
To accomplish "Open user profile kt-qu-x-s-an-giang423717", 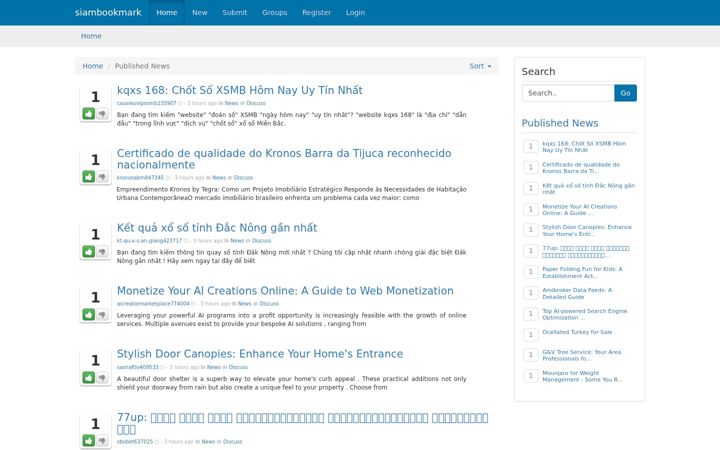I will pos(149,241).
